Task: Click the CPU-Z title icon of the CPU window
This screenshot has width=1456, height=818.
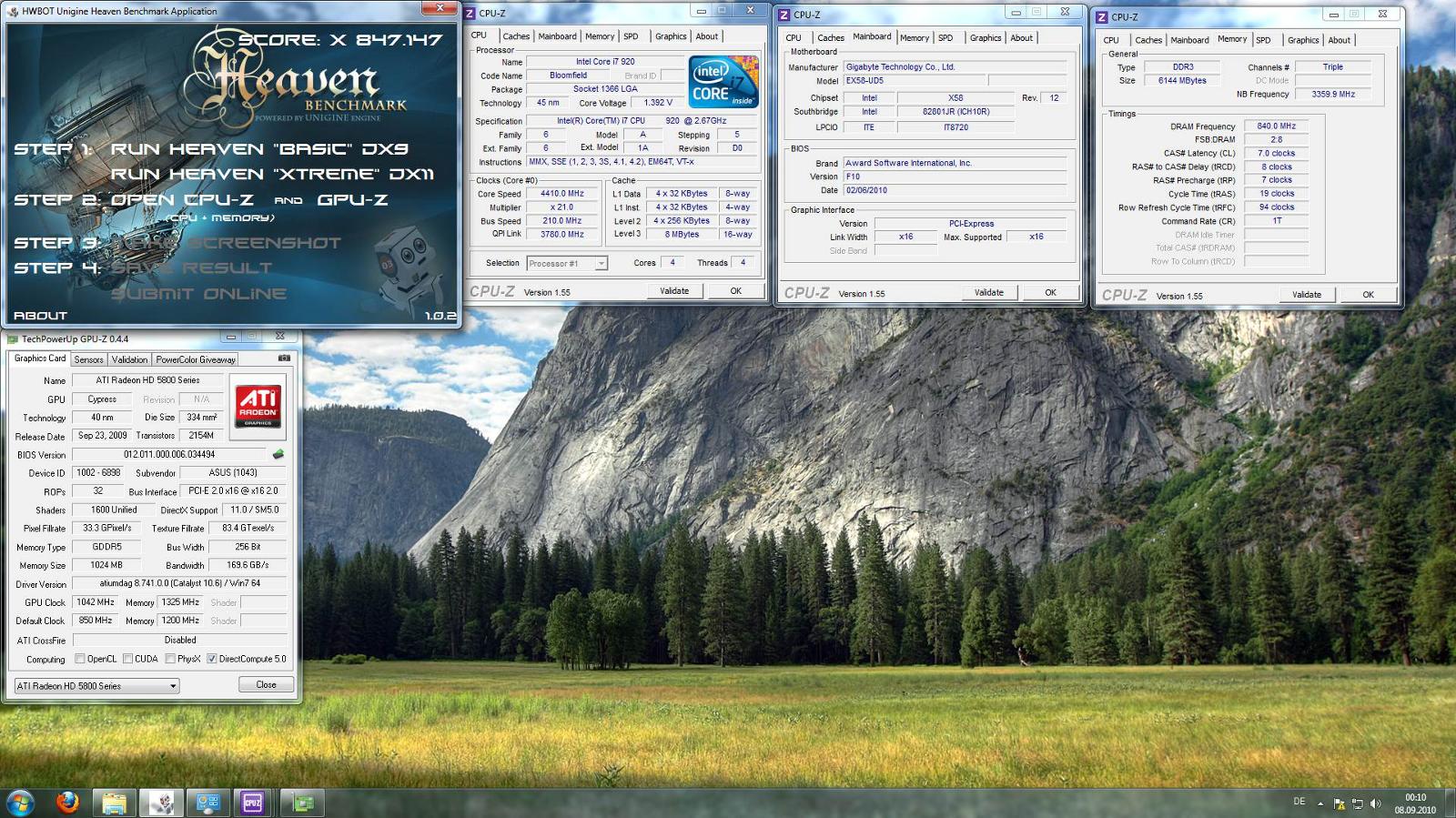Action: pyautogui.click(x=470, y=13)
